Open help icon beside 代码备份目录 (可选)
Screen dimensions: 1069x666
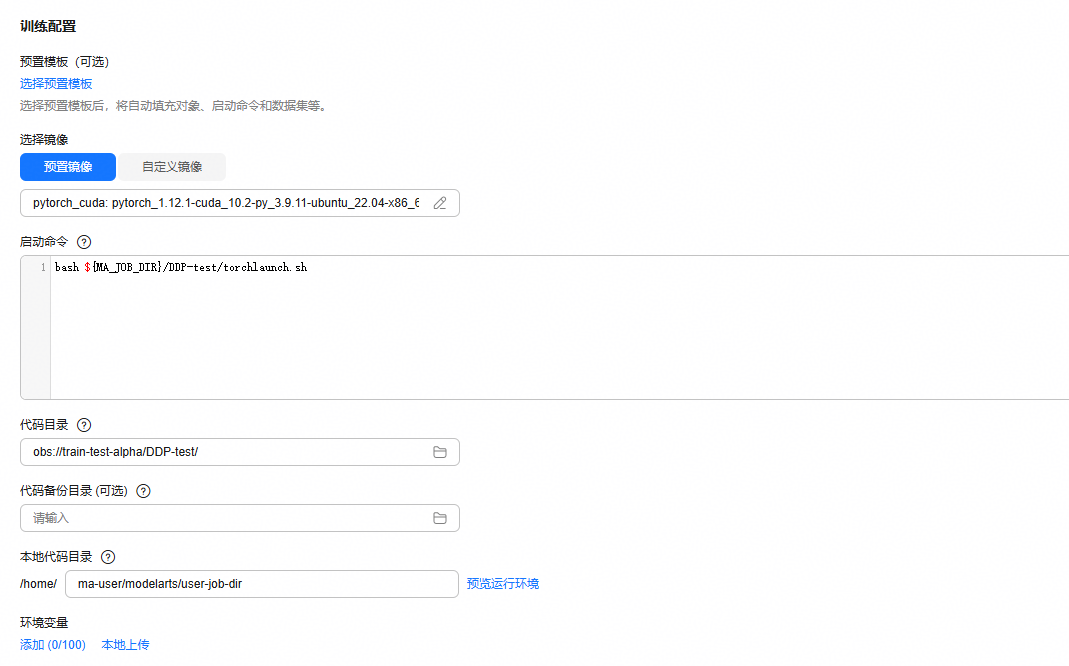[x=143, y=491]
